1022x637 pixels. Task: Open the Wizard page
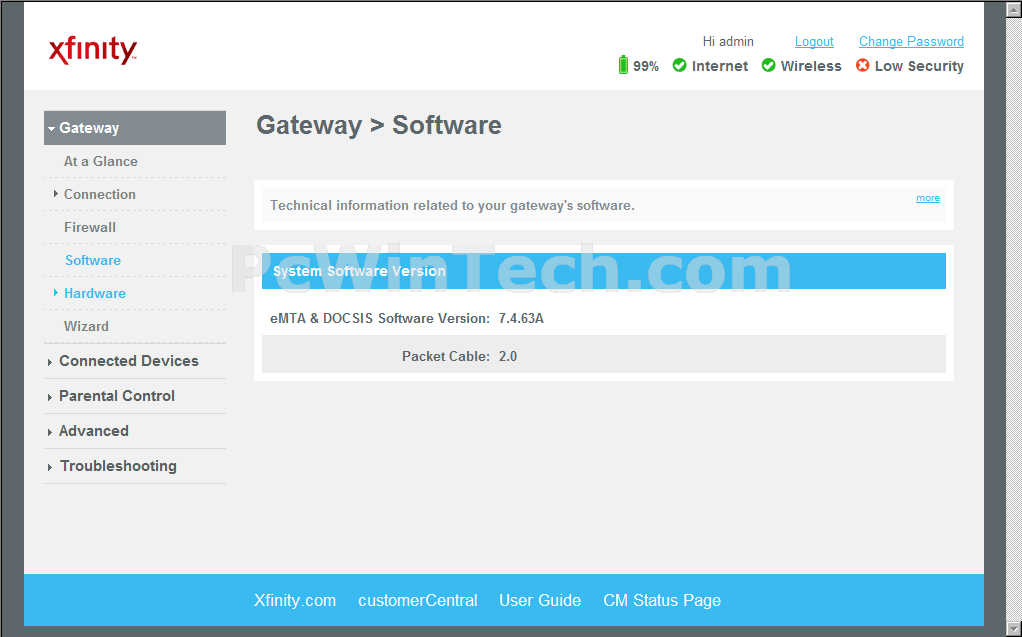pos(86,326)
